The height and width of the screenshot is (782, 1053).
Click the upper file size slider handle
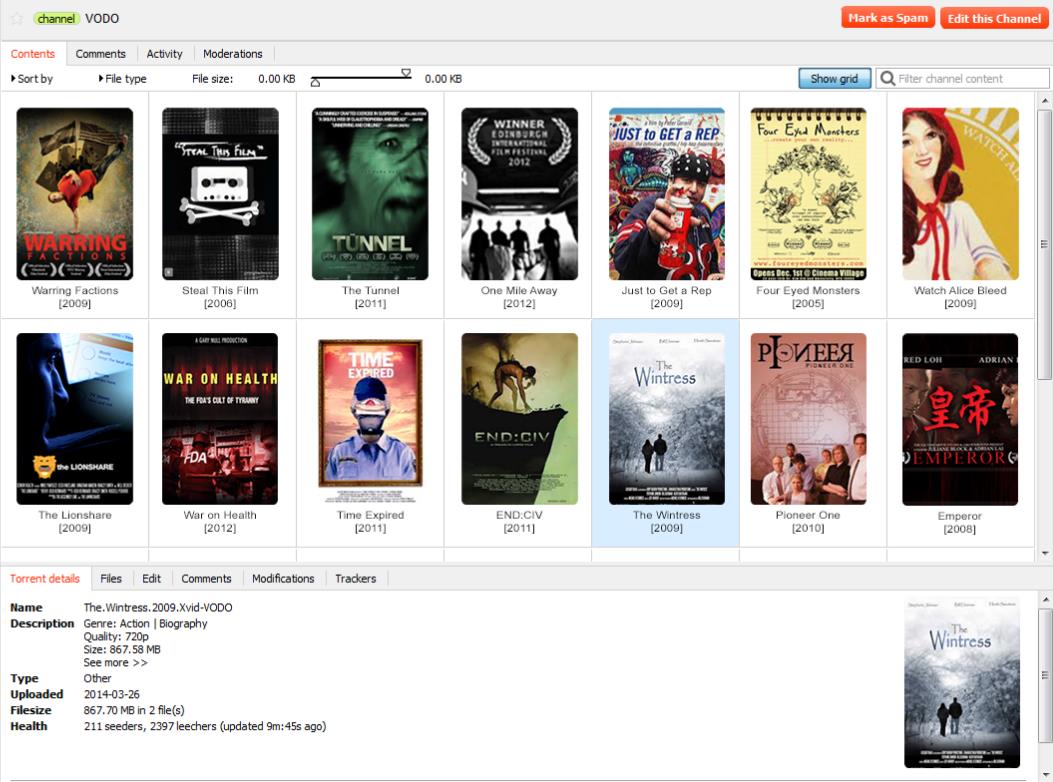[406, 73]
